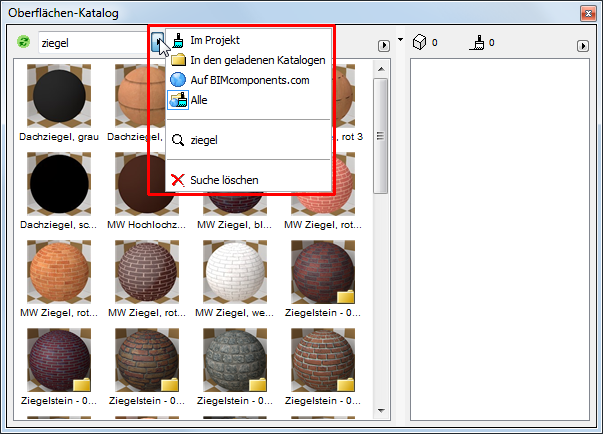
Task: Click scroll down arrow of surface list
Action: click(x=381, y=411)
